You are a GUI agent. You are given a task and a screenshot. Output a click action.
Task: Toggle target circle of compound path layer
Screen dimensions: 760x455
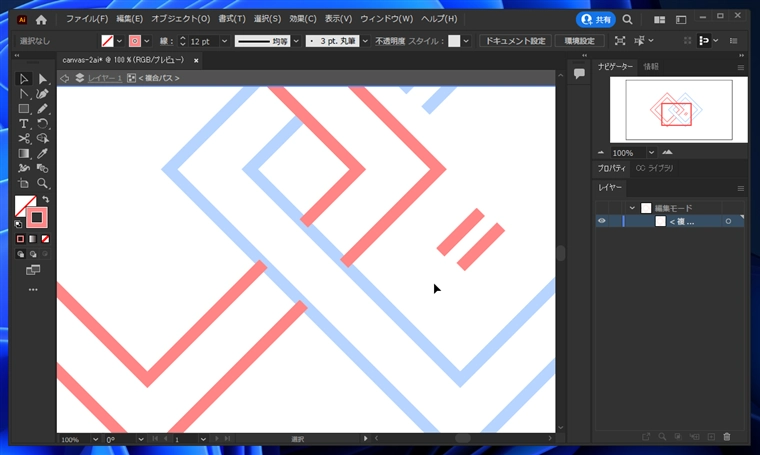coord(728,221)
